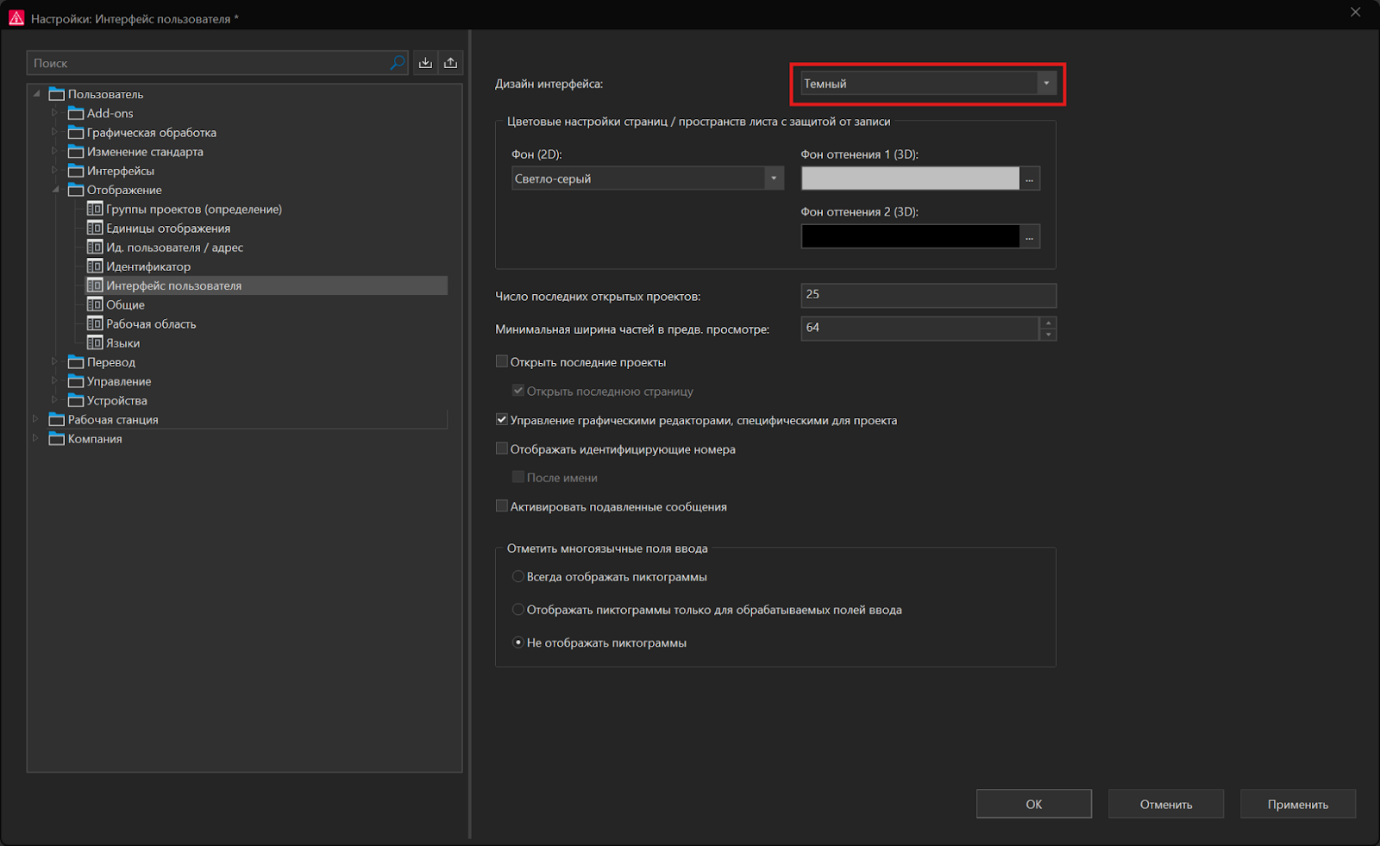1380x846 pixels.
Task: Click the Рабочая станция folder icon
Action: 56,419
